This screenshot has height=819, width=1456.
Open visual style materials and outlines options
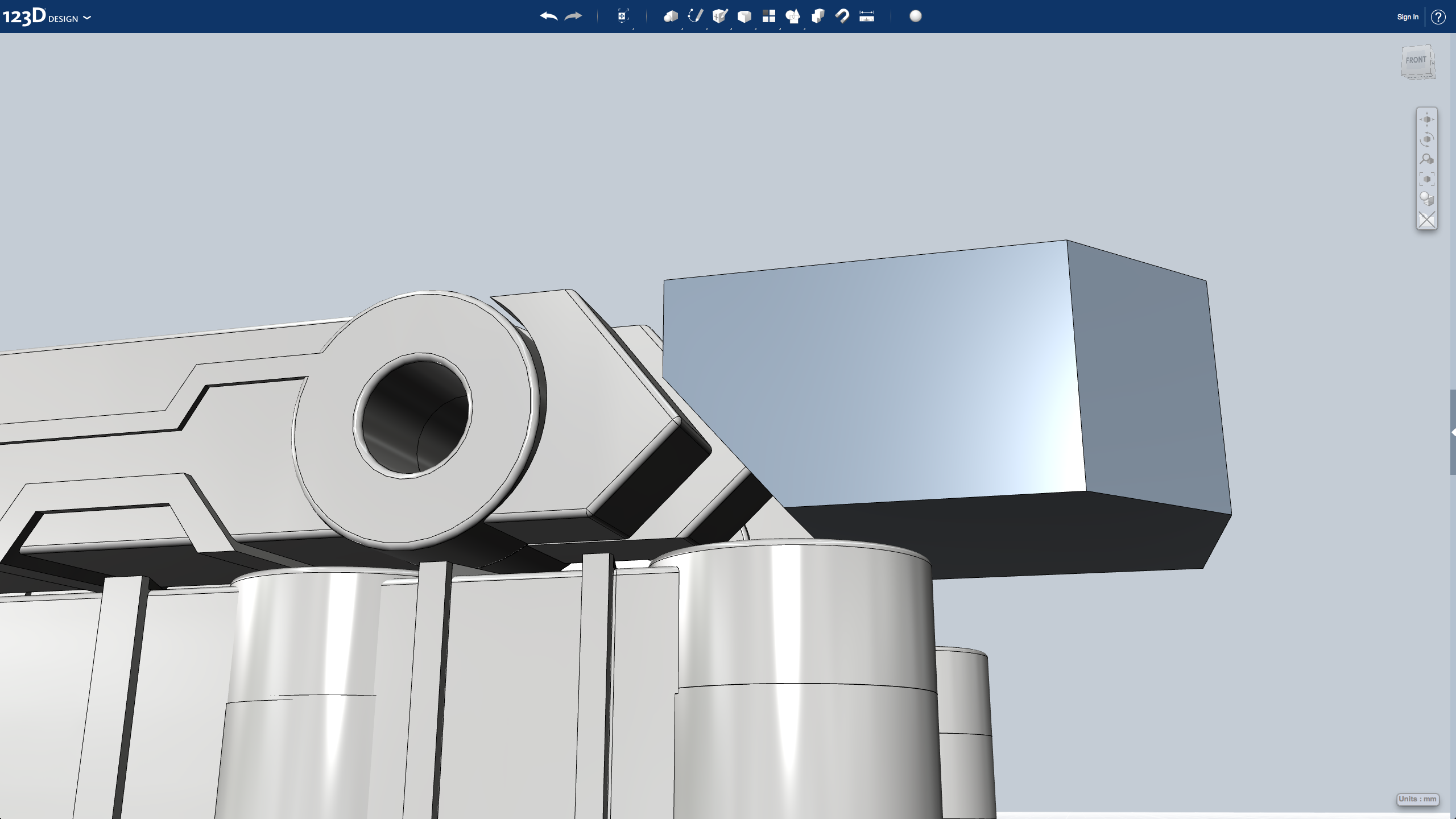[1426, 199]
